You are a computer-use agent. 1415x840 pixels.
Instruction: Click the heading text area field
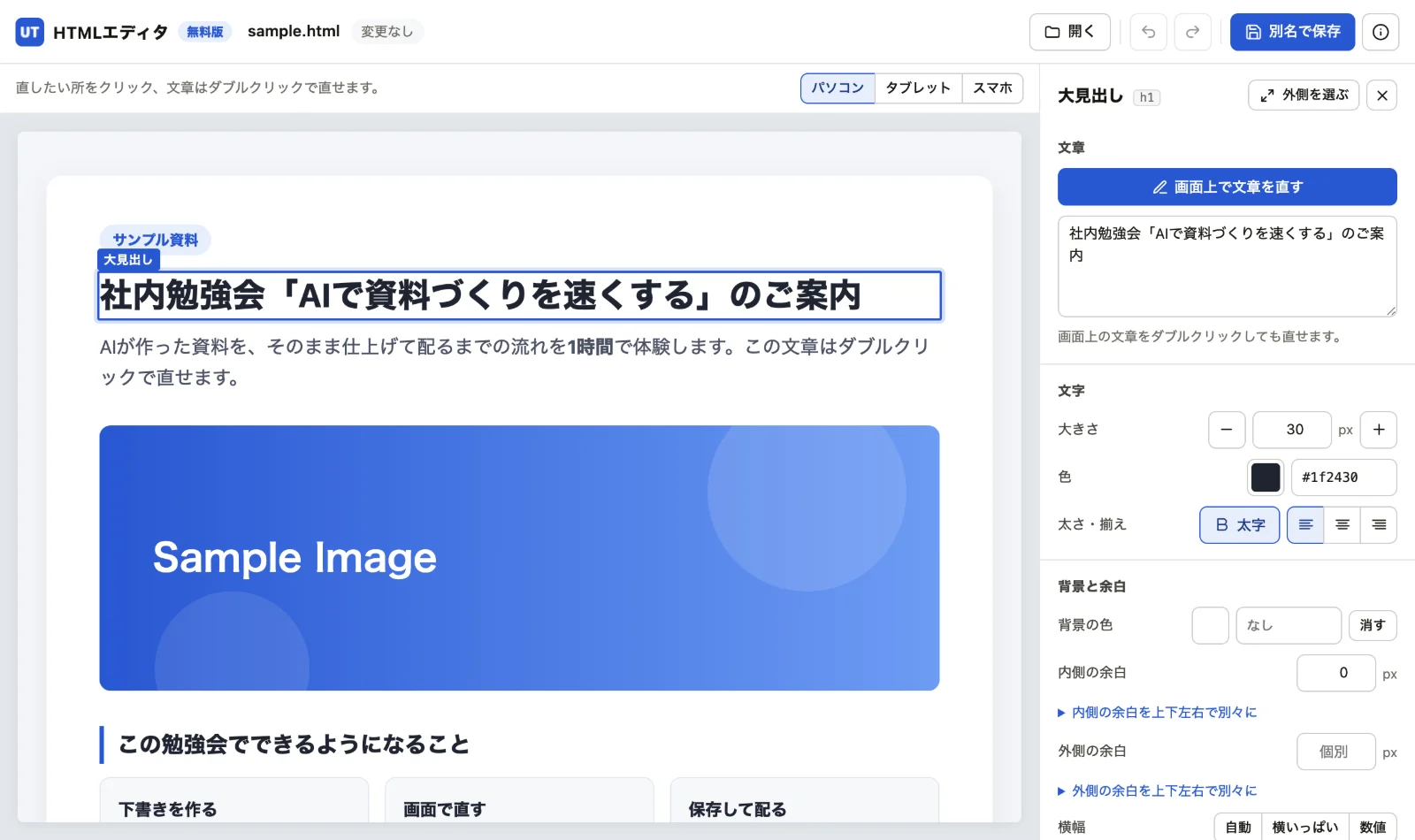[x=1228, y=266]
